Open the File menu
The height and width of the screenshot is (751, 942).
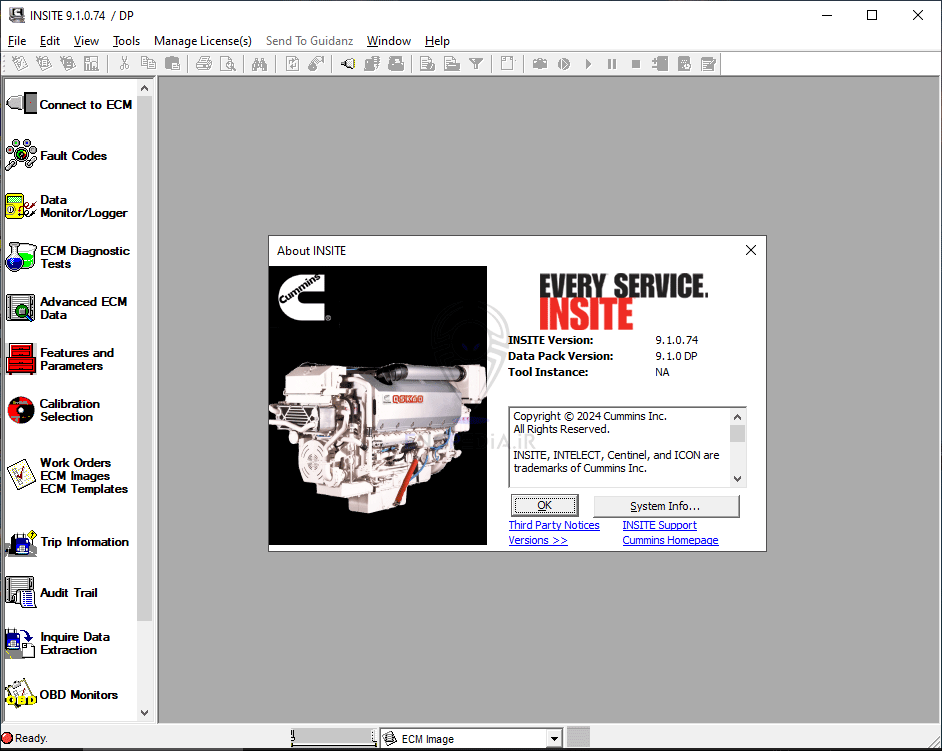coord(17,41)
